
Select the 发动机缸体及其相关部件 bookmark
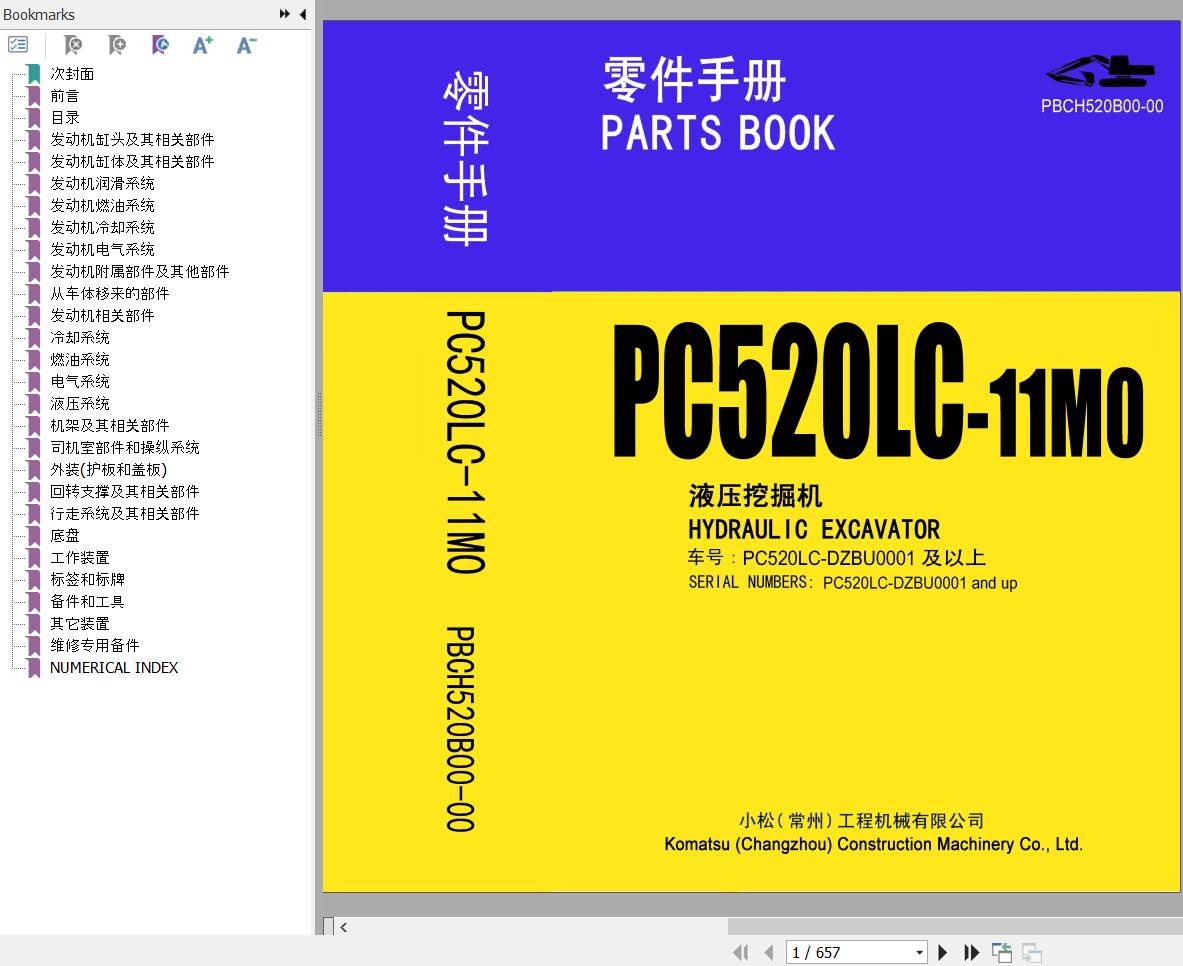point(132,162)
